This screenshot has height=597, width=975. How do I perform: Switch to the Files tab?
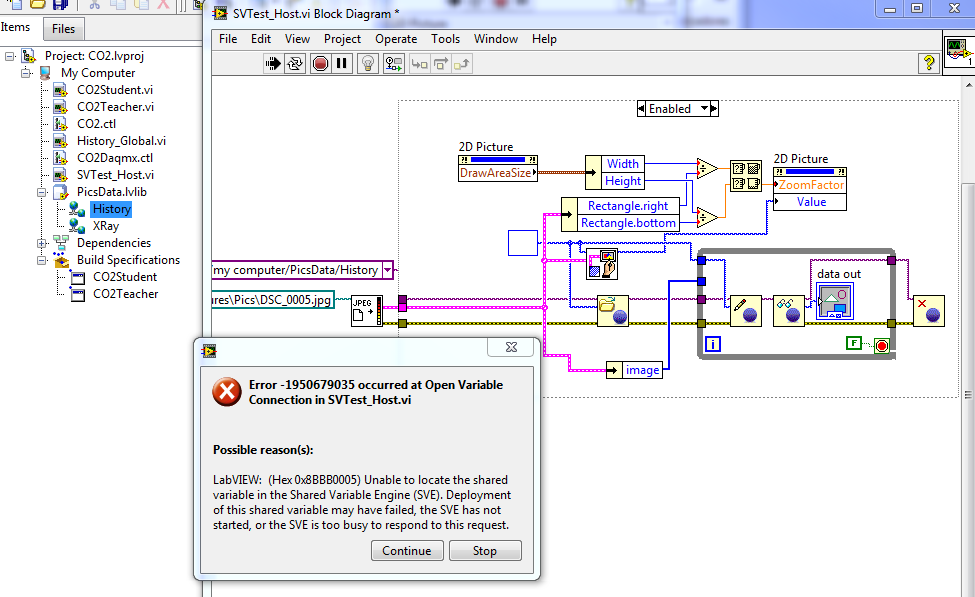coord(63,29)
